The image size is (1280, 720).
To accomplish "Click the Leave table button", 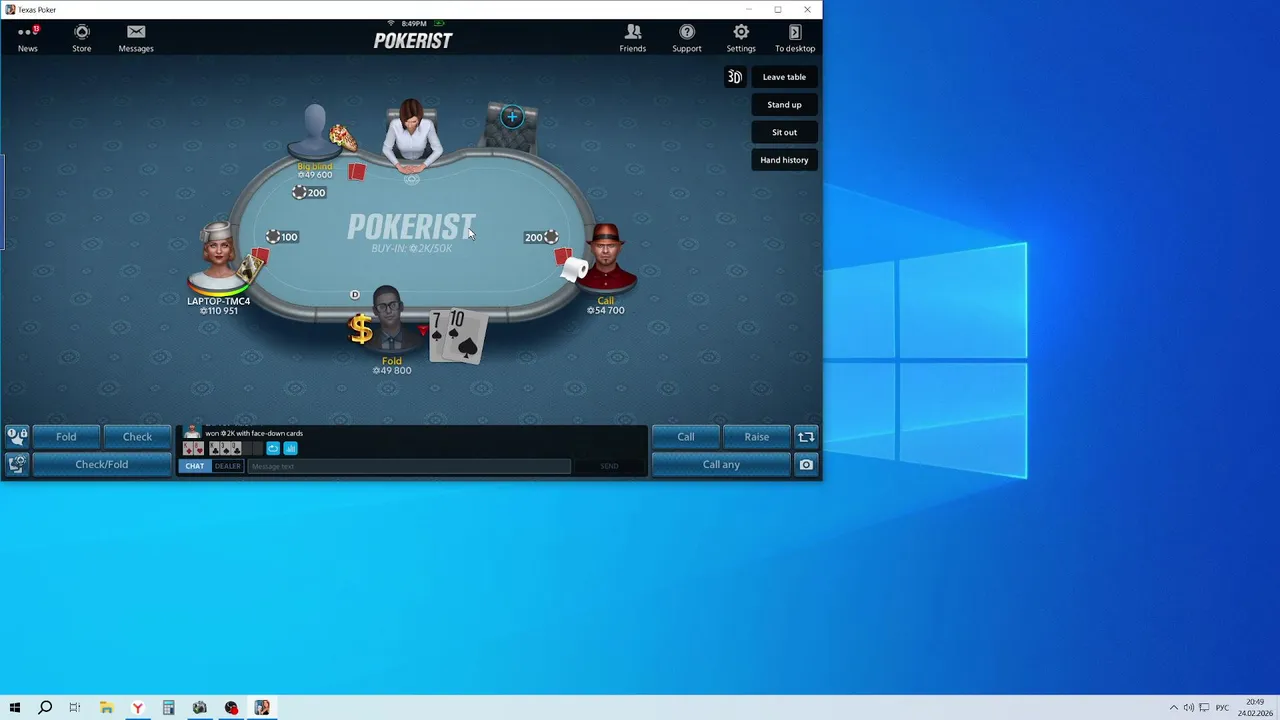I will click(784, 77).
